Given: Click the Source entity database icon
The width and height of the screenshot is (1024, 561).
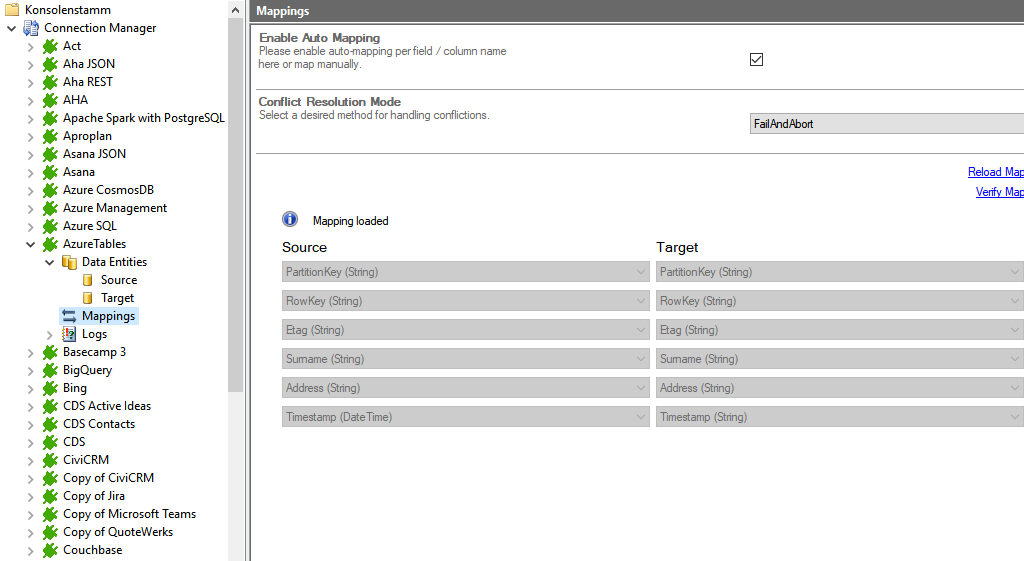Looking at the screenshot, I should point(88,280).
